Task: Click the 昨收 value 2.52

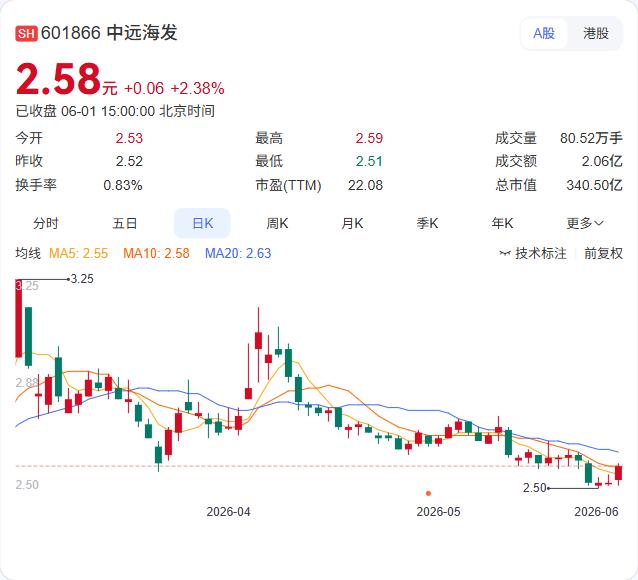Action: tap(129, 161)
